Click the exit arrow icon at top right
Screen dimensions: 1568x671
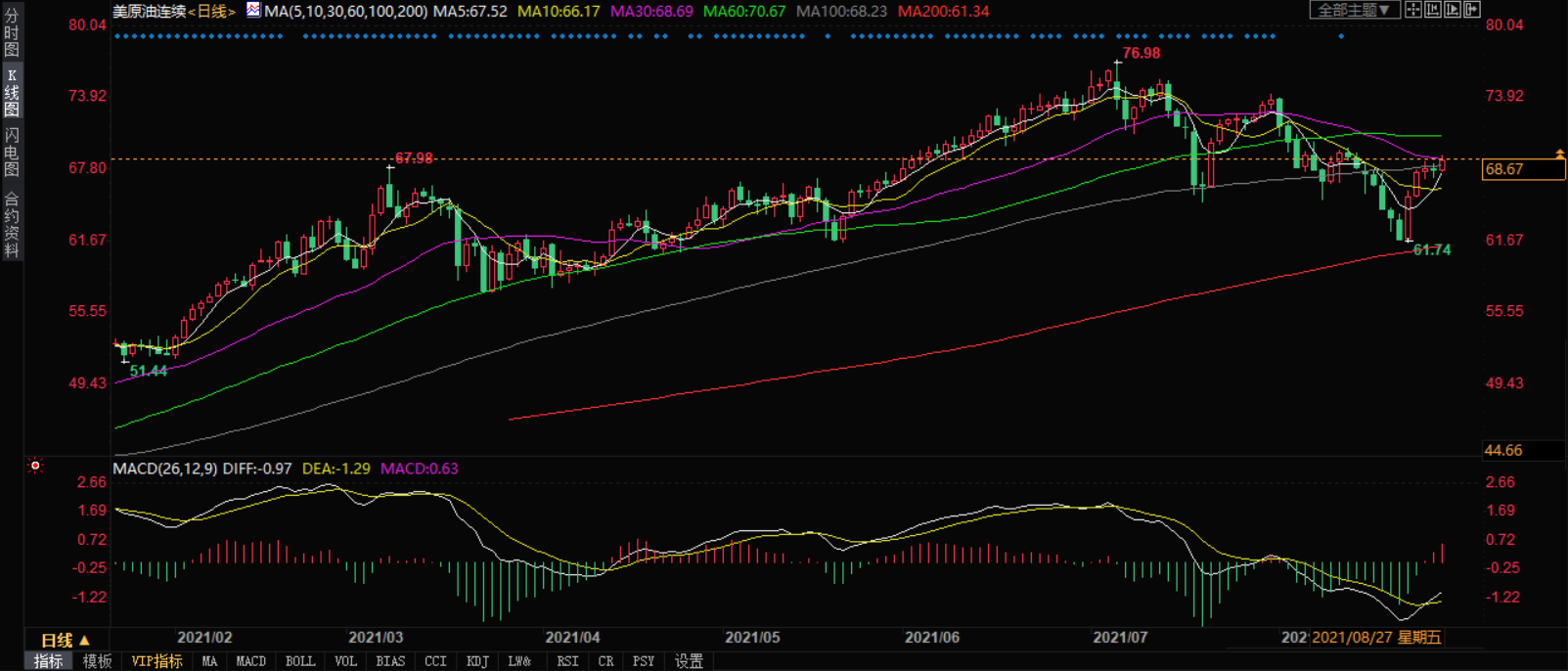[x=1472, y=10]
